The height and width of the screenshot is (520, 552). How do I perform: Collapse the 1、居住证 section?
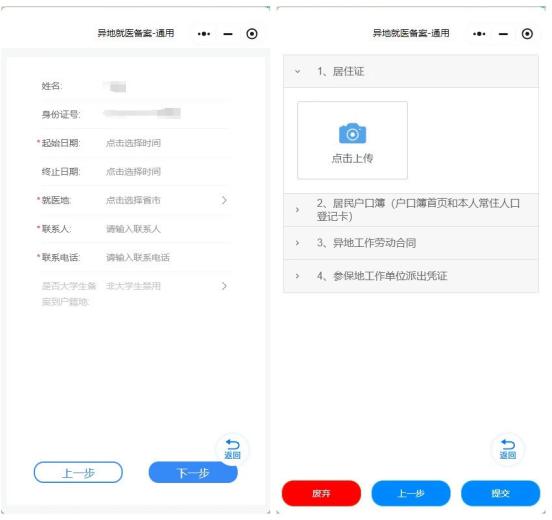[410, 71]
